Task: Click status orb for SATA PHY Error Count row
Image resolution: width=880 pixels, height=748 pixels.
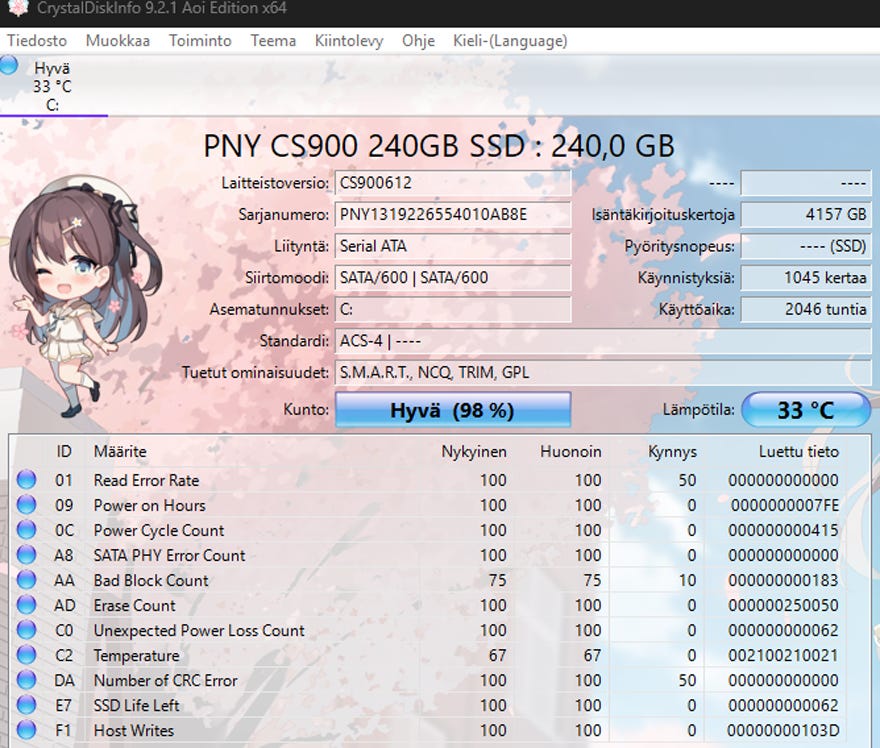Action: [x=26, y=555]
